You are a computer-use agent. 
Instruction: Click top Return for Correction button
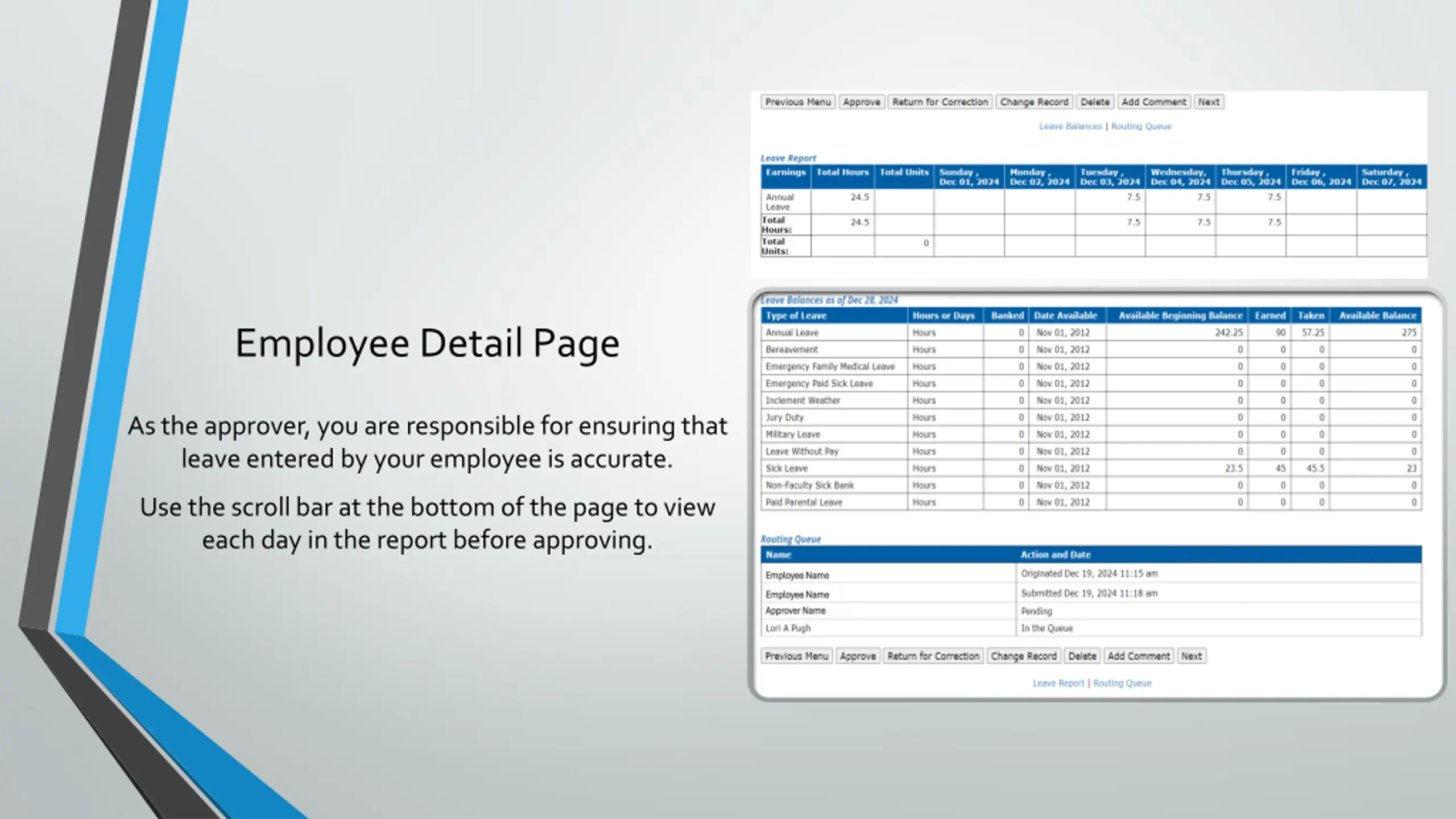coord(940,102)
